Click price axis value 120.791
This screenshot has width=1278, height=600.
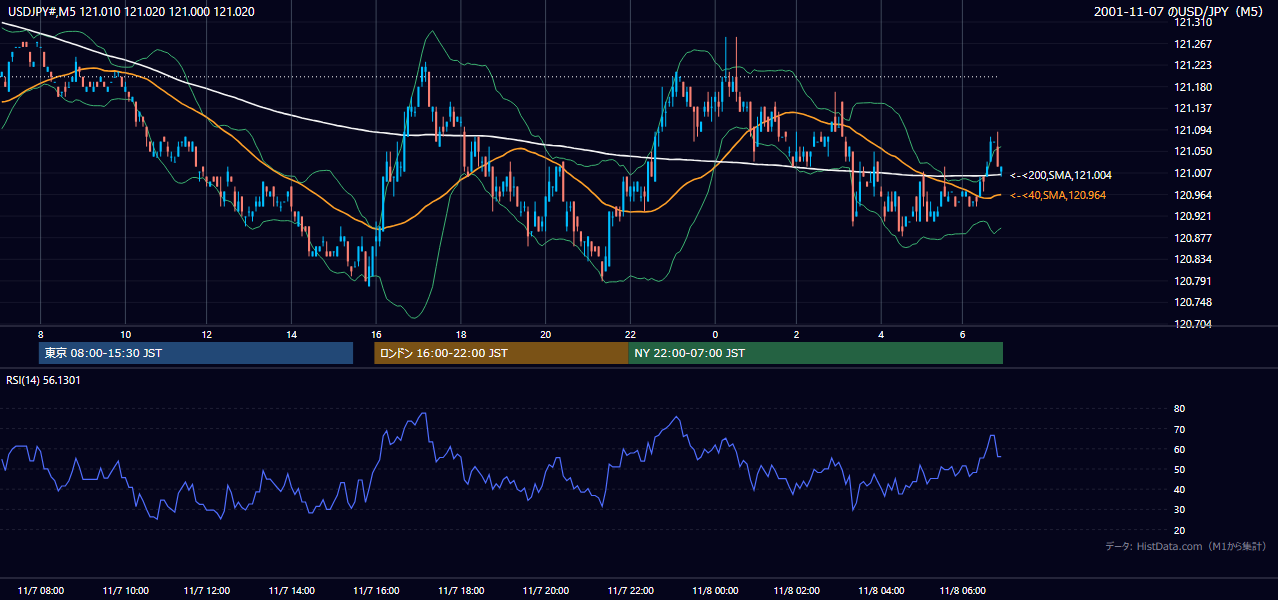tap(1192, 281)
